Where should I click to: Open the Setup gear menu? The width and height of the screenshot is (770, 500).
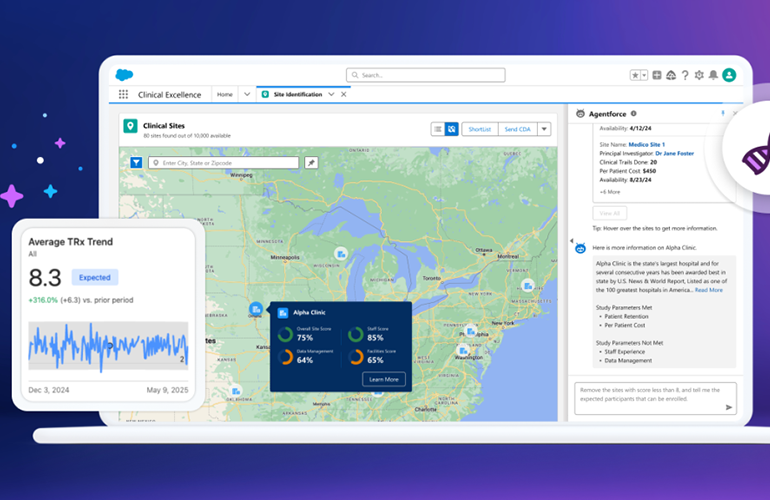pyautogui.click(x=699, y=75)
